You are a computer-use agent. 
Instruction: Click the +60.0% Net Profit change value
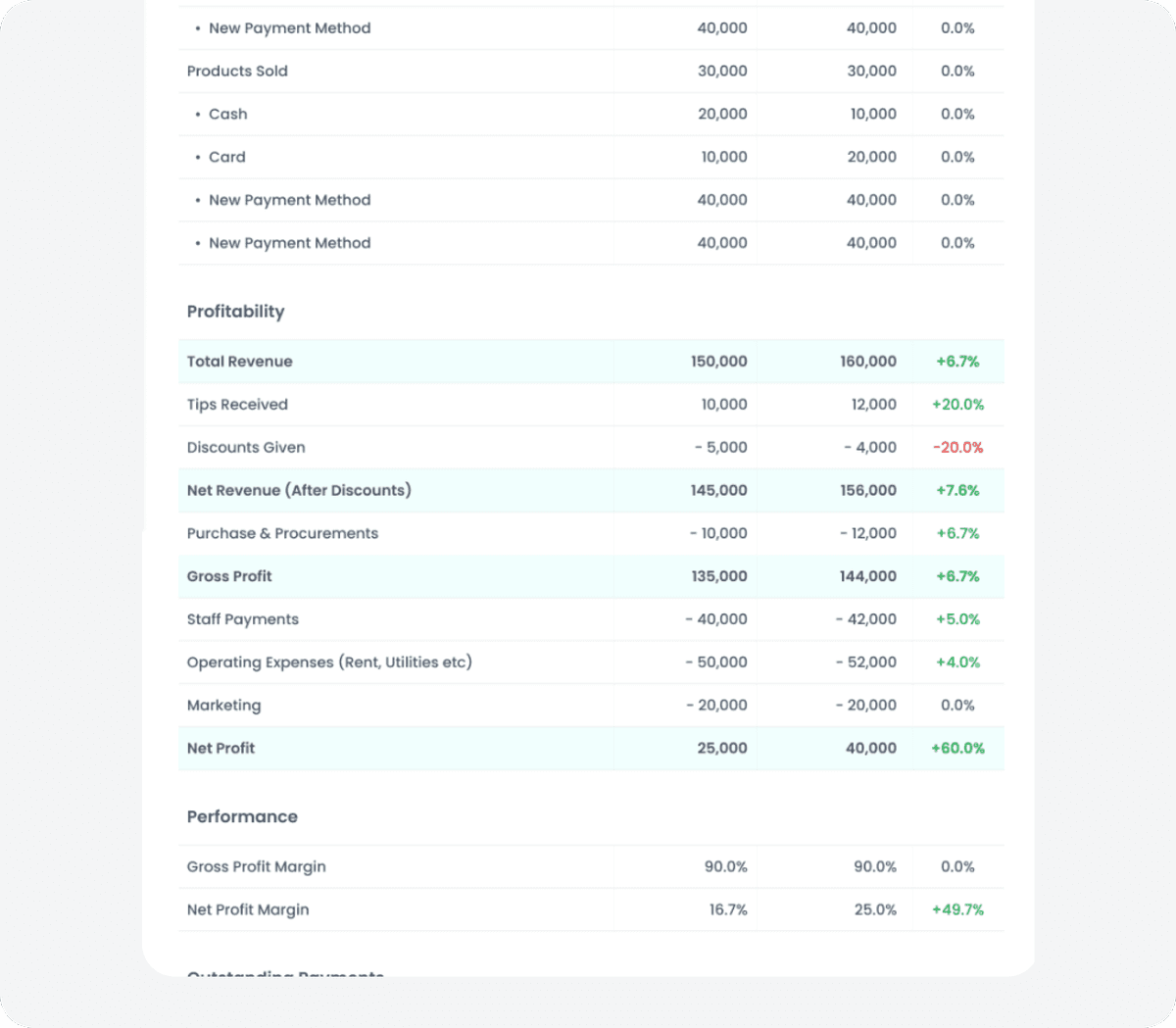[x=957, y=748]
